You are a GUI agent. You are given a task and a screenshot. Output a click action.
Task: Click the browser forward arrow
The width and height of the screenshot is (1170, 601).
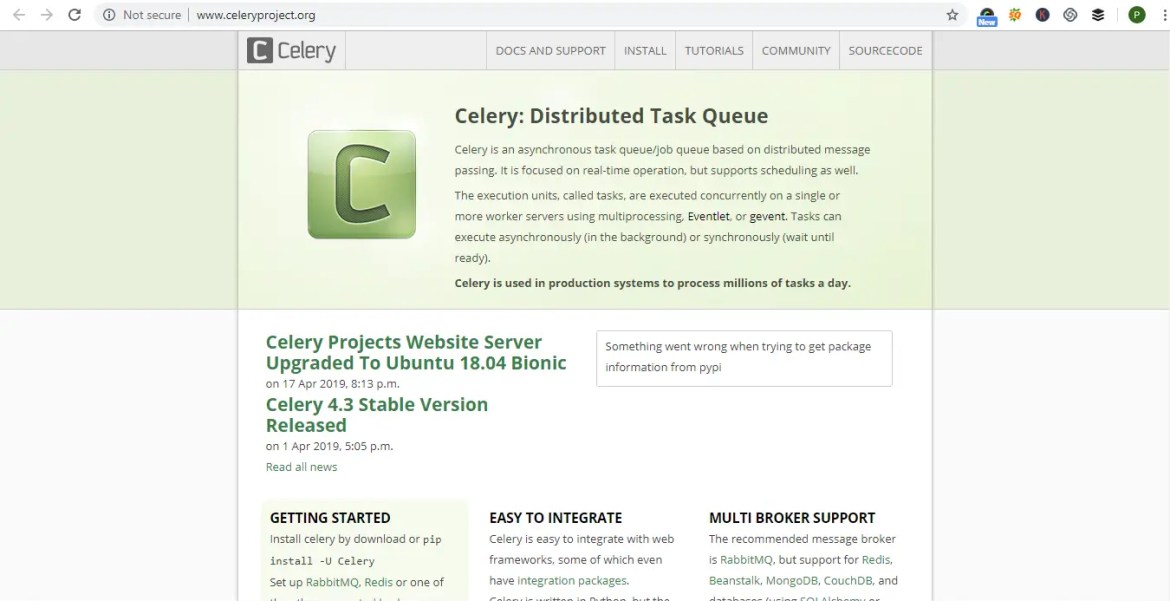(46, 15)
